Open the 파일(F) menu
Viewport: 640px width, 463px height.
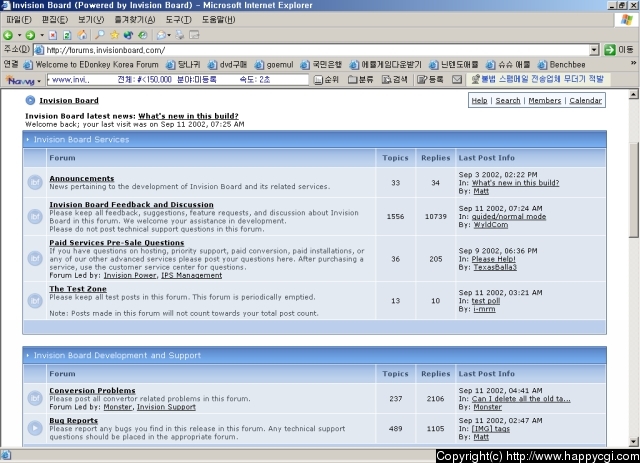(x=19, y=20)
